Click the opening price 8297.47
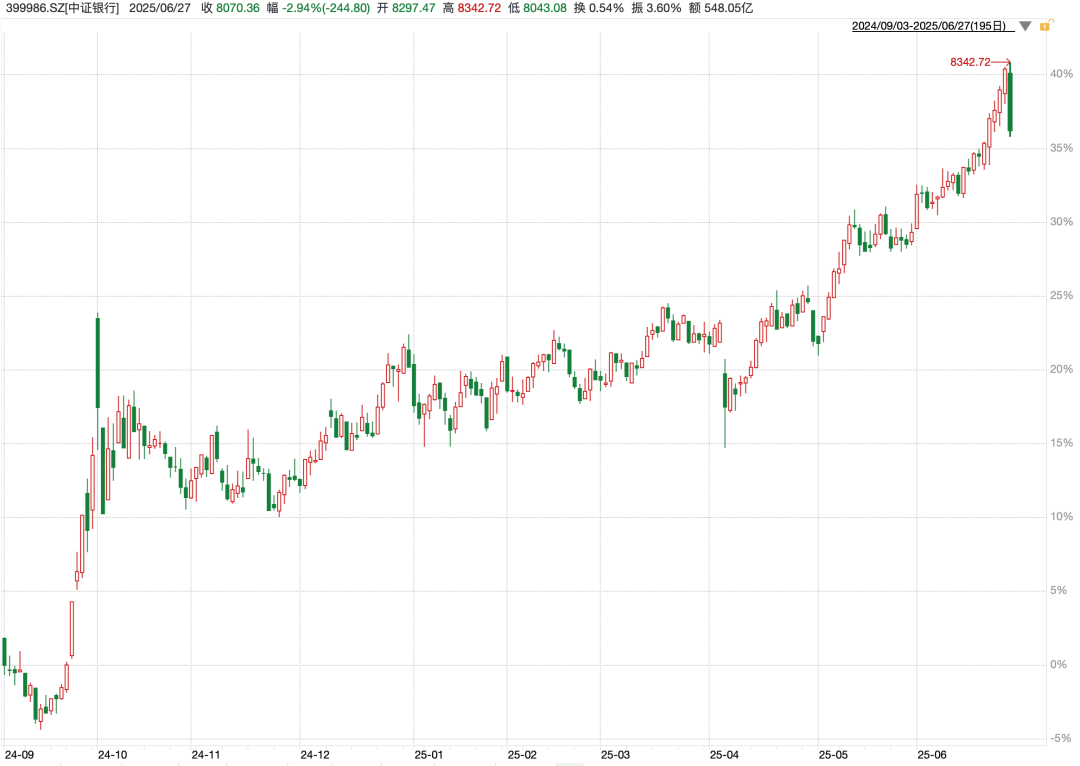This screenshot has height=766, width=1080. [413, 8]
